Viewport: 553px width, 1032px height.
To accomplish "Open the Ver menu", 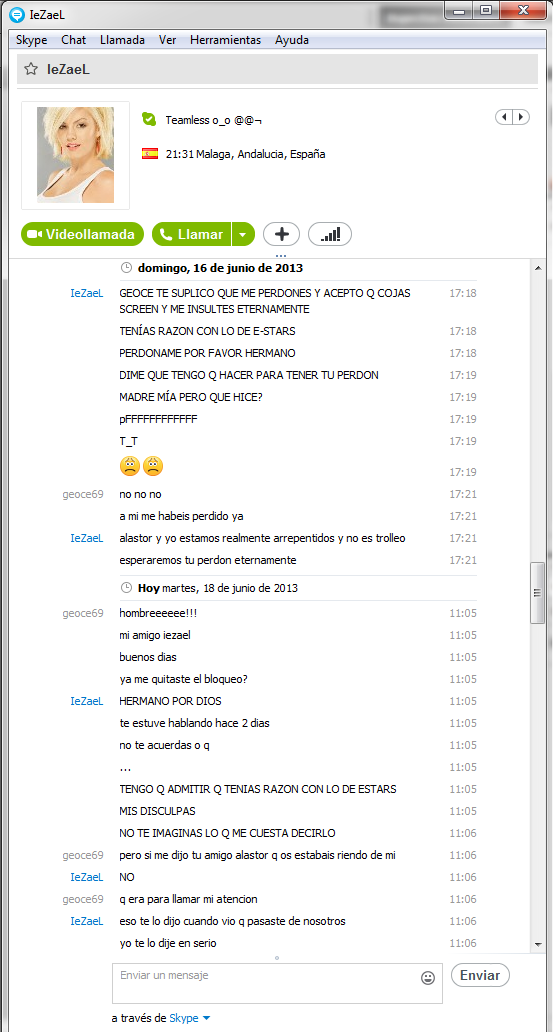I will [167, 40].
